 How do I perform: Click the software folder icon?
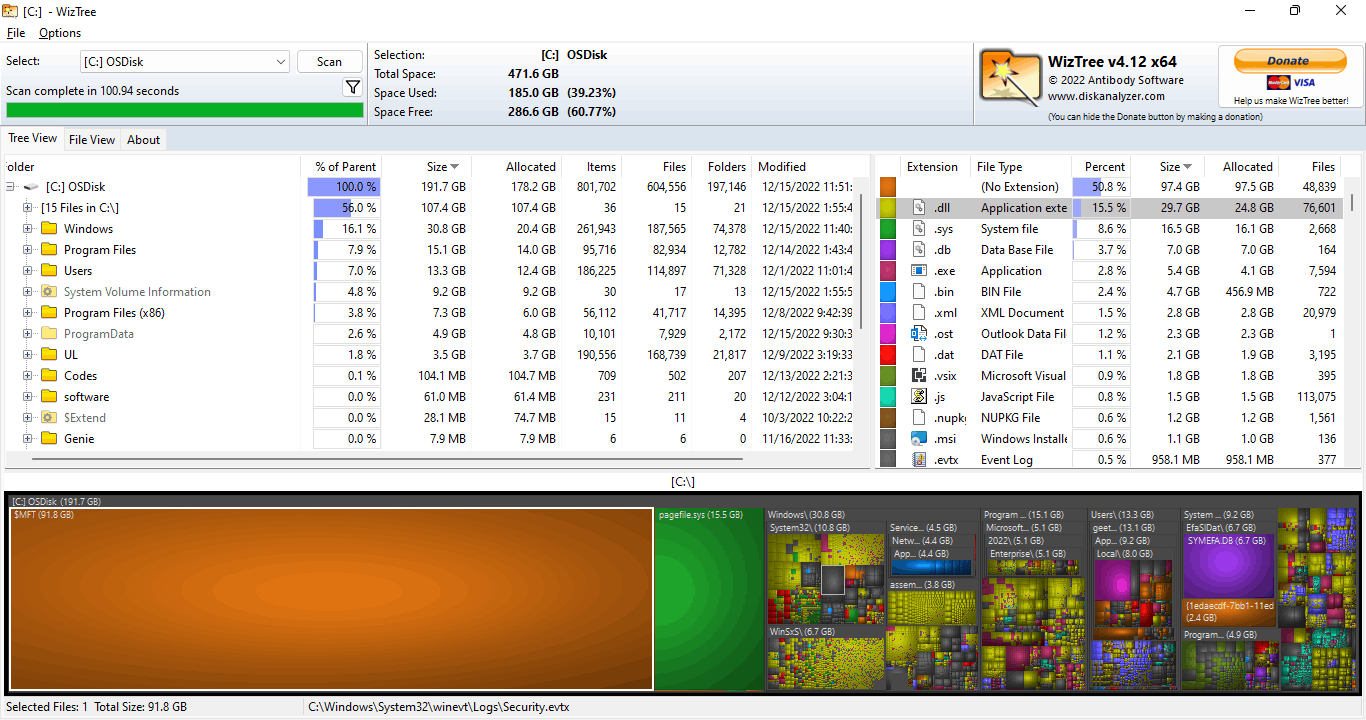click(x=48, y=397)
